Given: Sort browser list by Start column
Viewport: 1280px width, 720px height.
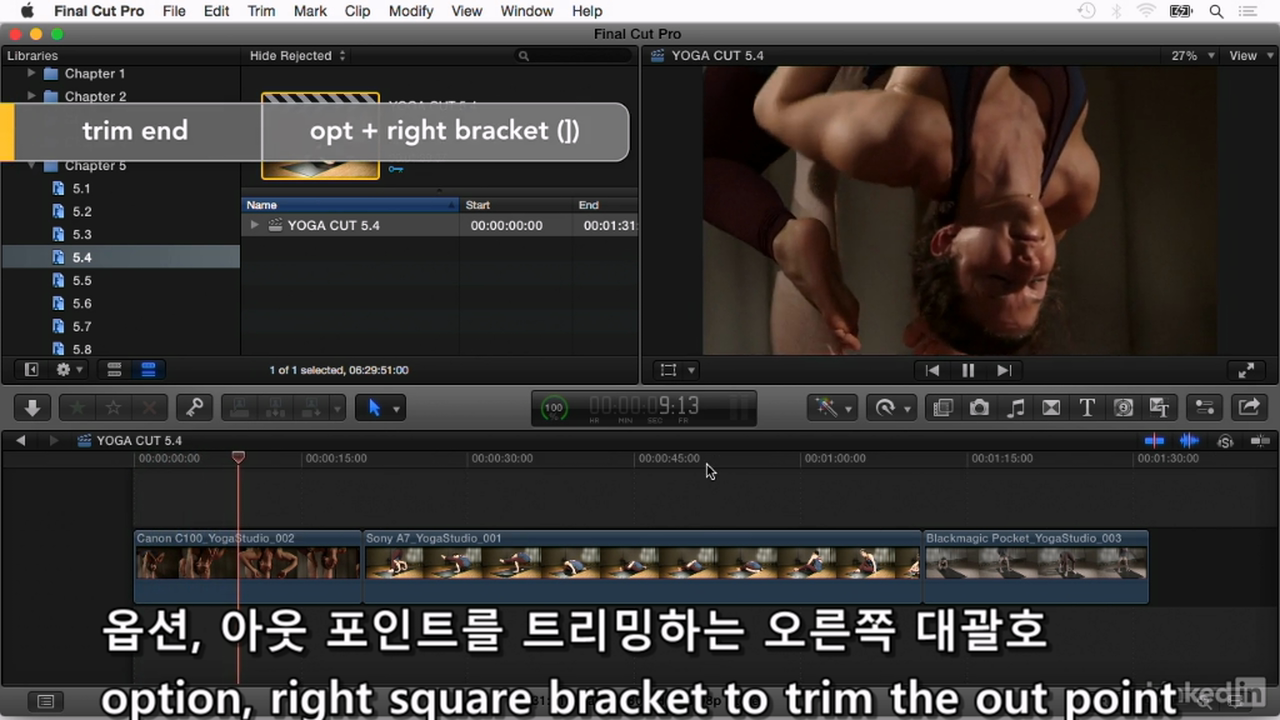Looking at the screenshot, I should (x=516, y=205).
